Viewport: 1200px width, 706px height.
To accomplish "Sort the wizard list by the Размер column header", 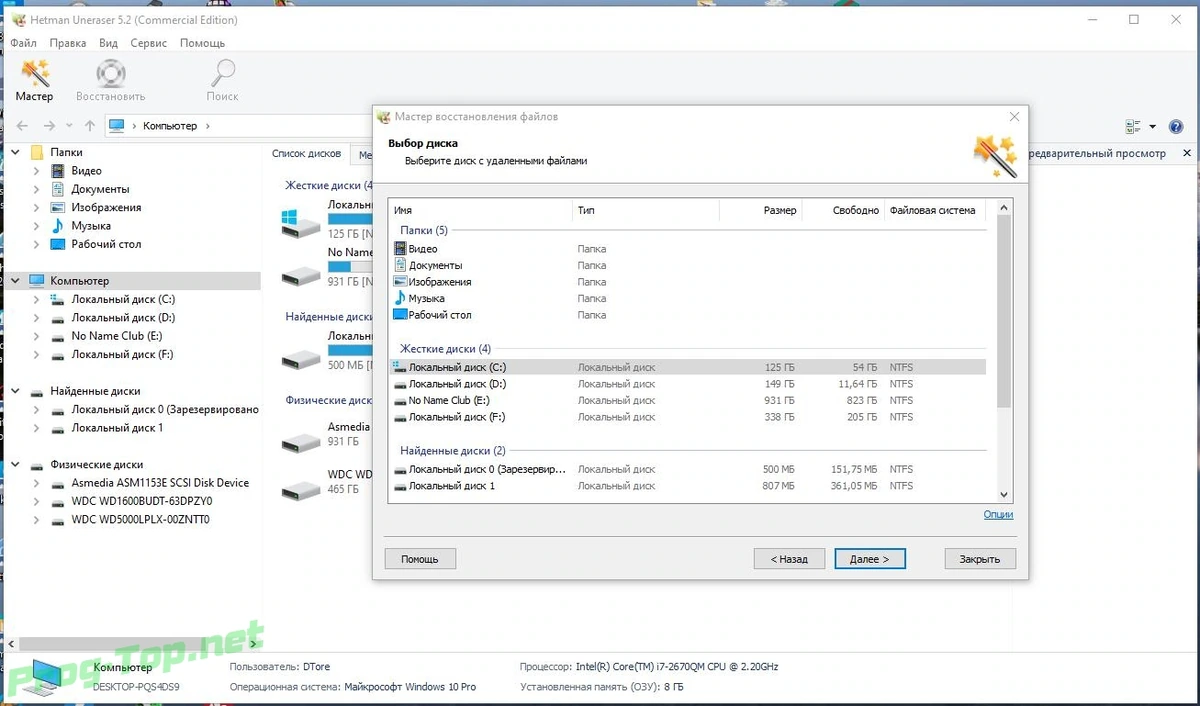I will coord(761,210).
